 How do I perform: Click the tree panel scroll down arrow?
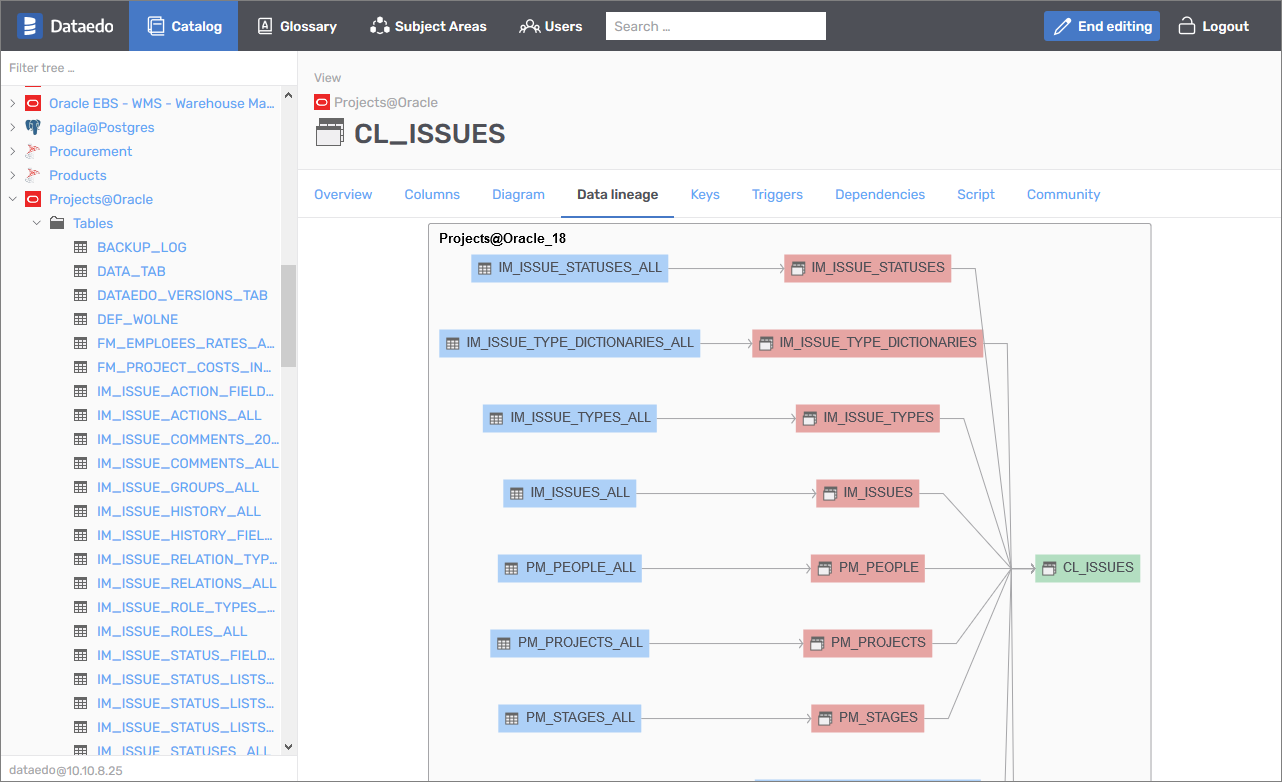(x=289, y=747)
